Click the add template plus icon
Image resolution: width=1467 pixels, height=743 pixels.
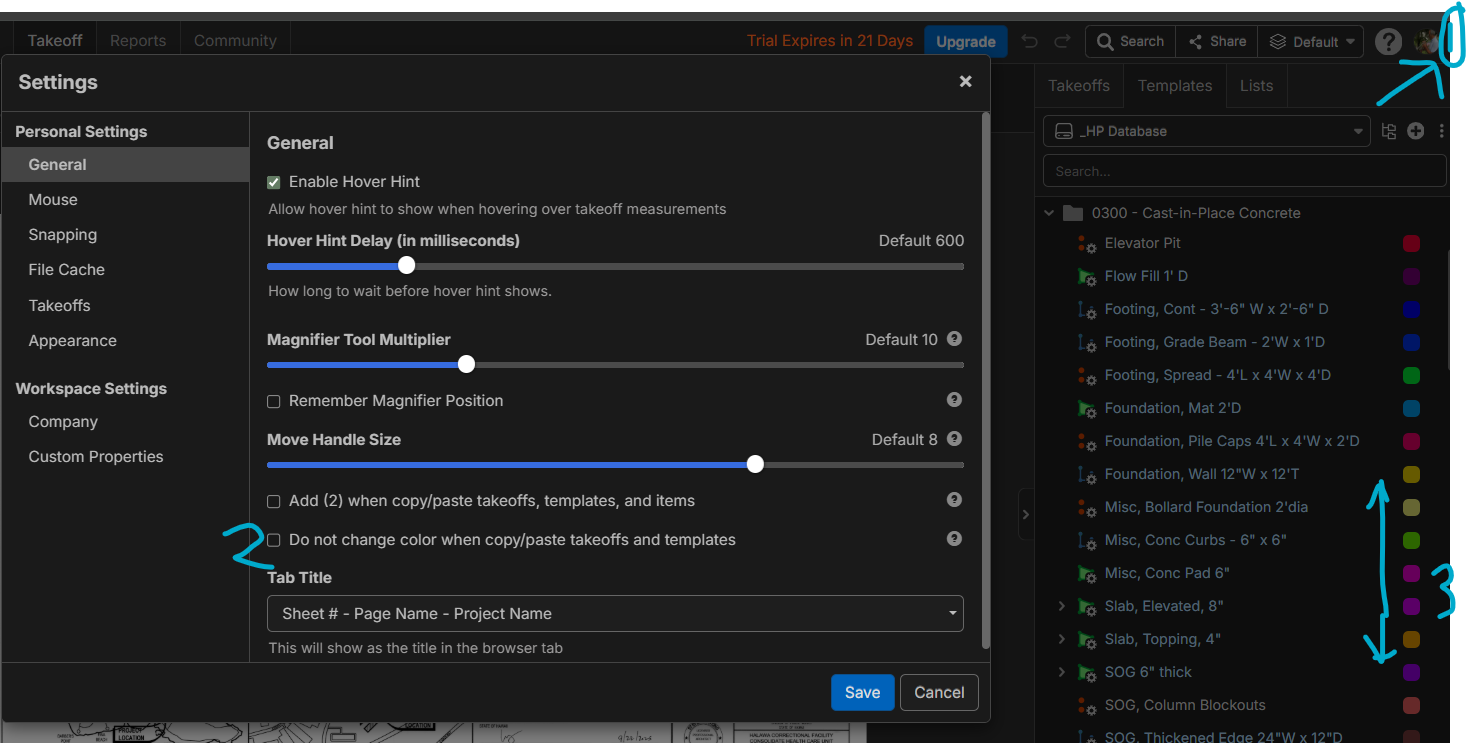coord(1415,131)
